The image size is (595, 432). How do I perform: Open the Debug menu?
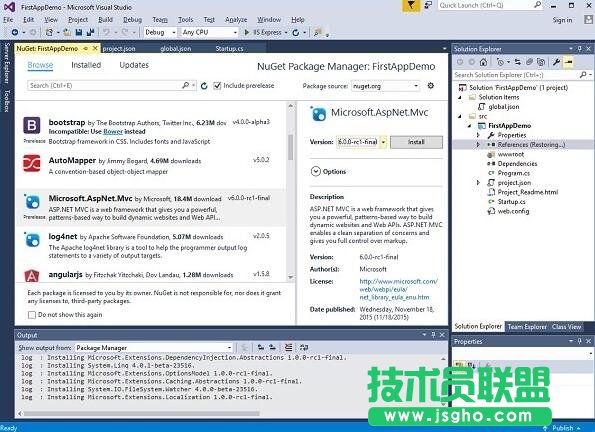coord(132,19)
